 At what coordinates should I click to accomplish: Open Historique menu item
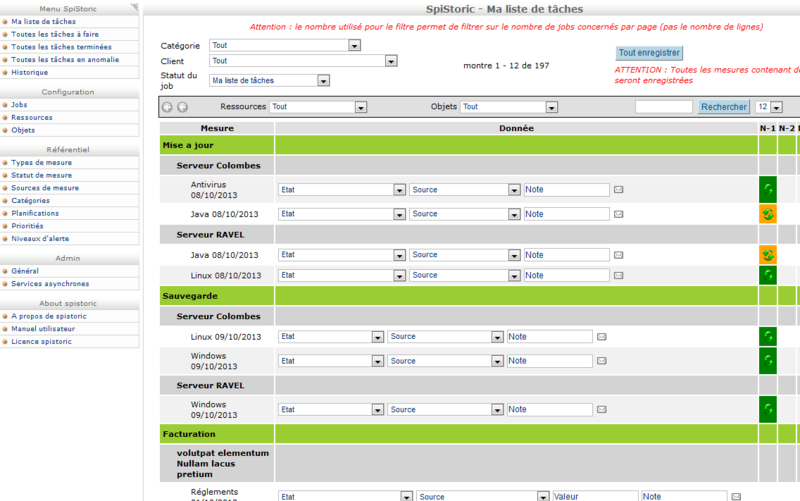(30, 72)
